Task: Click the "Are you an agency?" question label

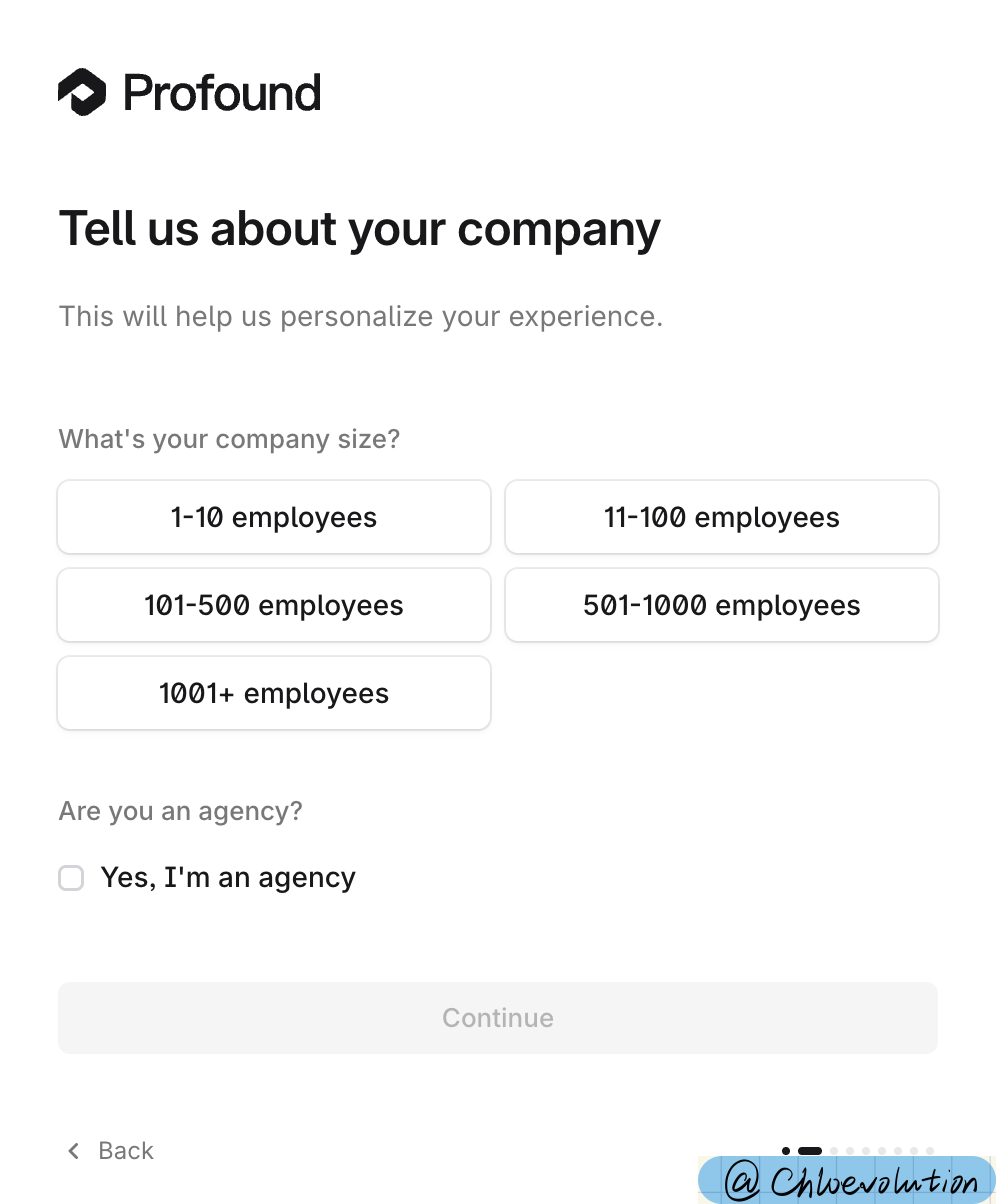Action: [x=180, y=811]
